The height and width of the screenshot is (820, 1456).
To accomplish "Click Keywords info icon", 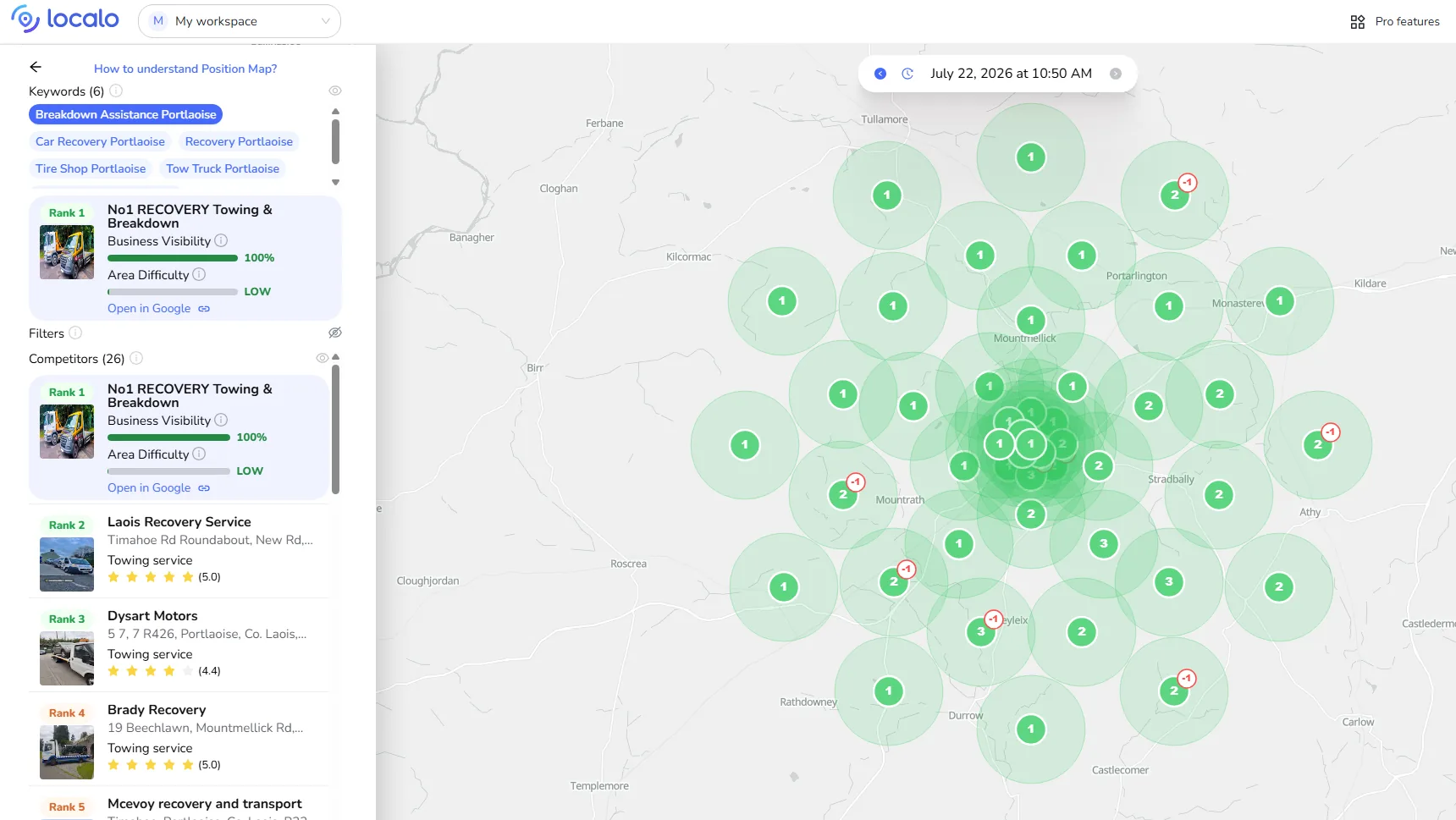I will pyautogui.click(x=116, y=91).
